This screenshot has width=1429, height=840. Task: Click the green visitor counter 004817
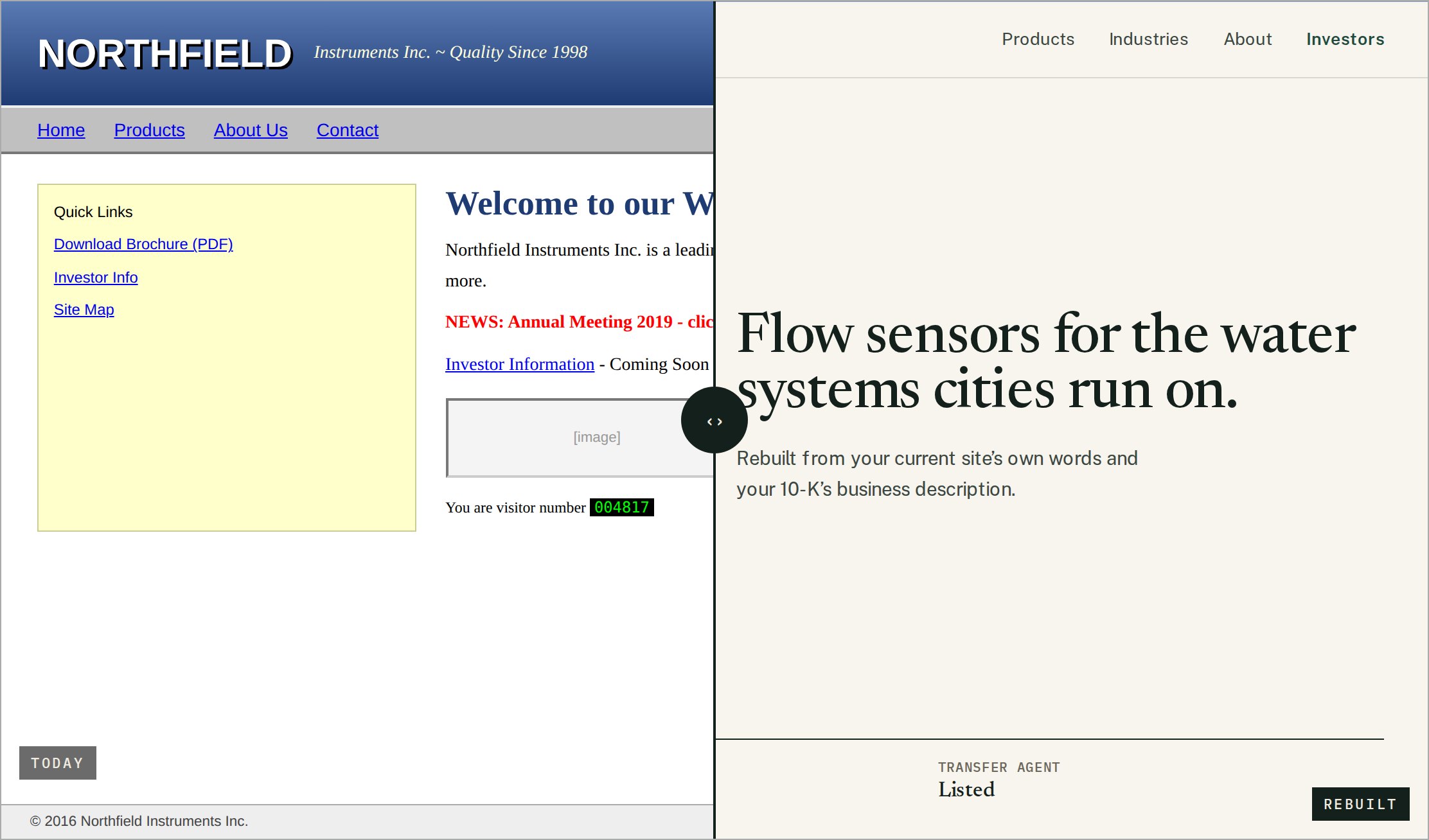tap(621, 507)
